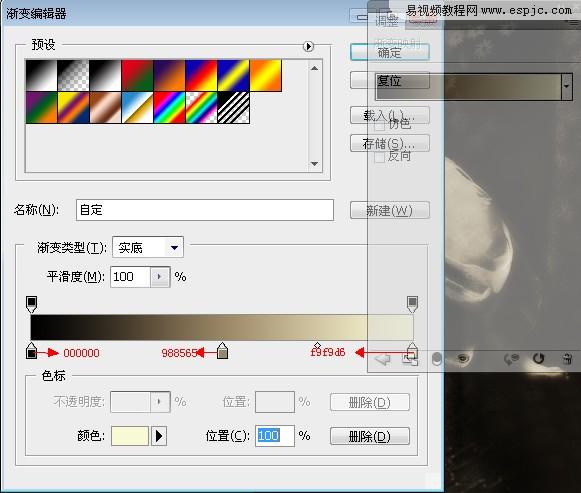The width and height of the screenshot is (581, 493).
Task: Click gradient preview bar in Adjustments panel
Action: coord(468,86)
